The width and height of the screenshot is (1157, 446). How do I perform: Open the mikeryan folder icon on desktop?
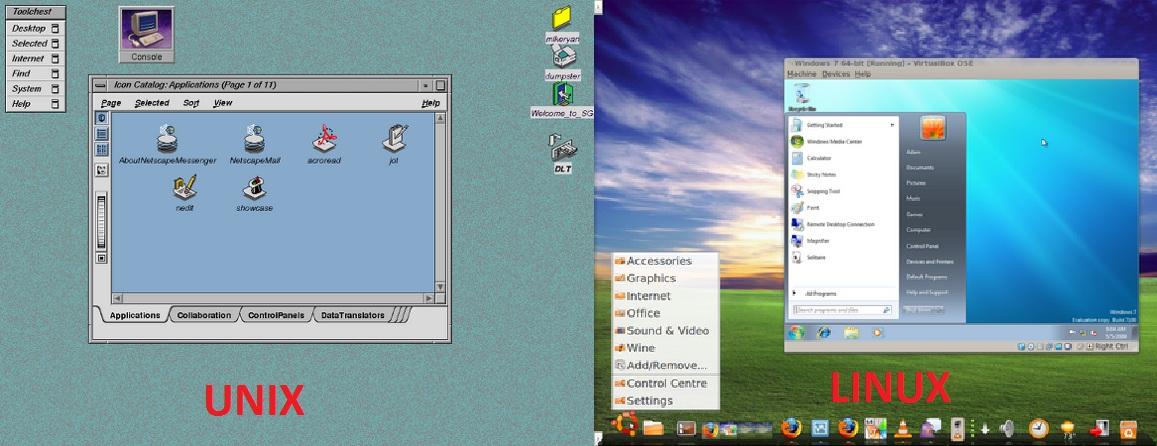pyautogui.click(x=562, y=18)
